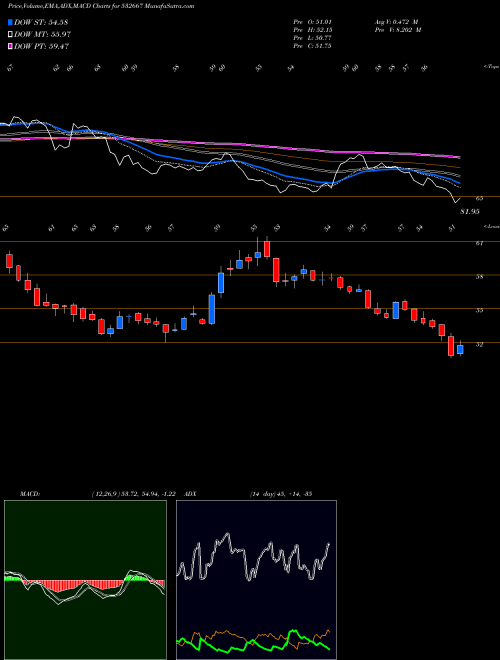500x660 pixels.
Task: Click the blue DOW ST legend swatch
Action: point(10,22)
